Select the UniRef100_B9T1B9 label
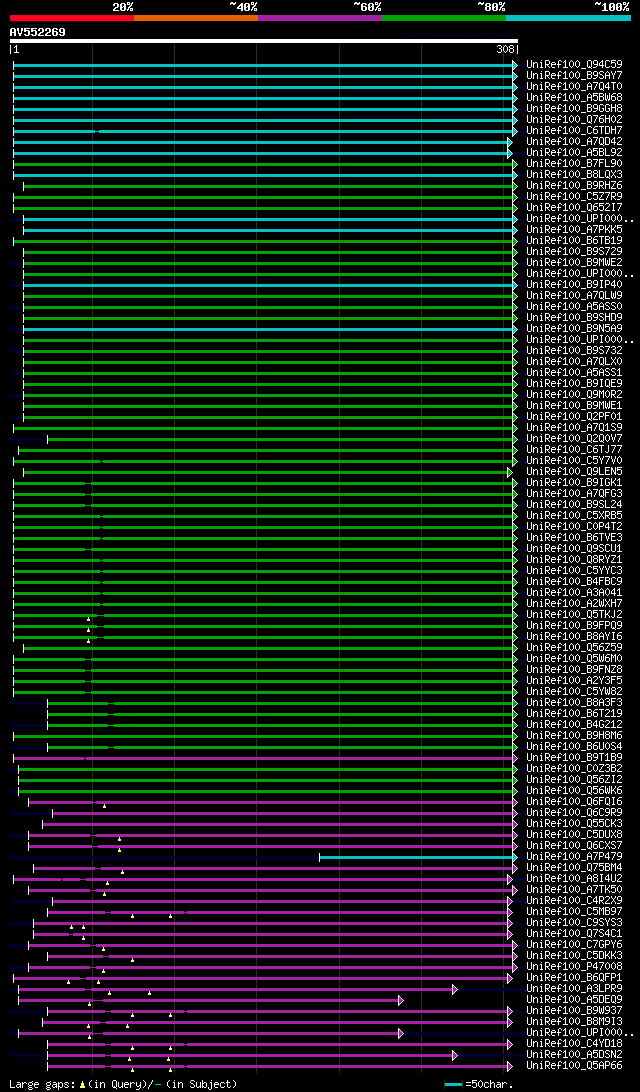 click(575, 758)
